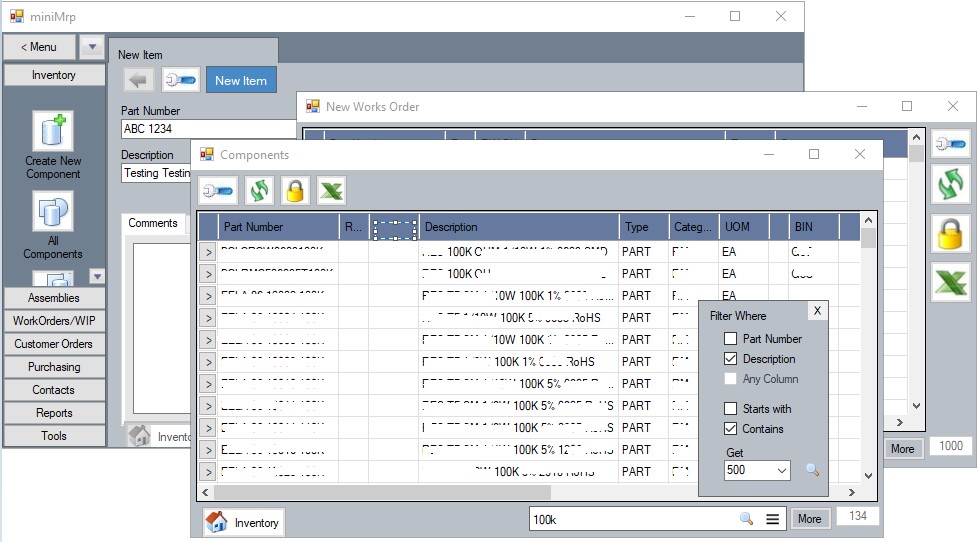Click the green refresh icon in Components window
The image size is (978, 542).
tap(257, 190)
